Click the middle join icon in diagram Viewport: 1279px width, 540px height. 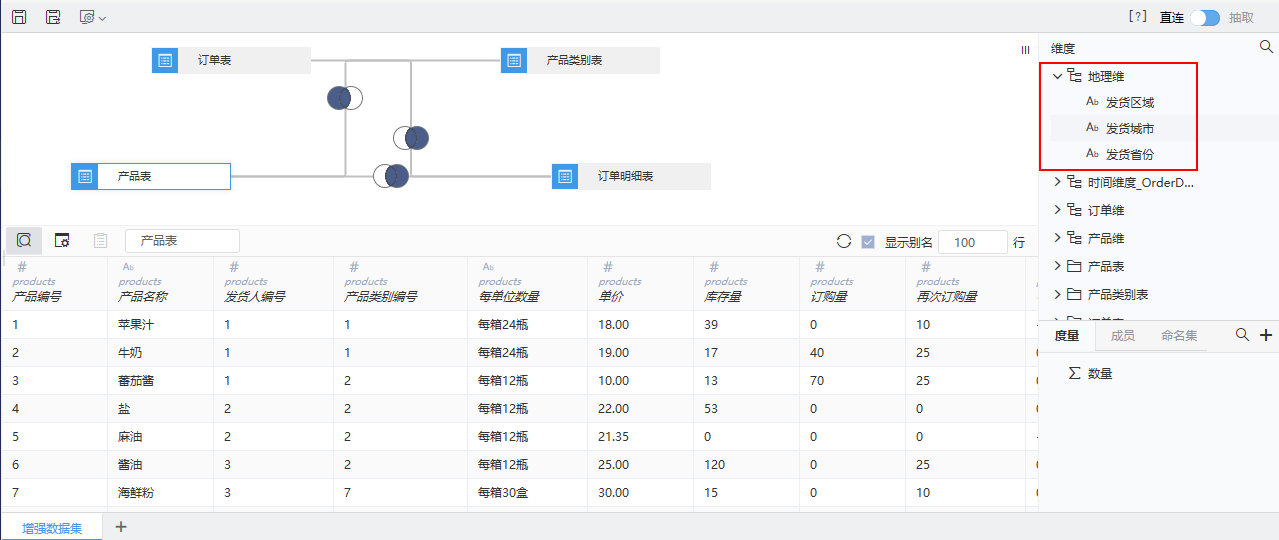[x=411, y=138]
